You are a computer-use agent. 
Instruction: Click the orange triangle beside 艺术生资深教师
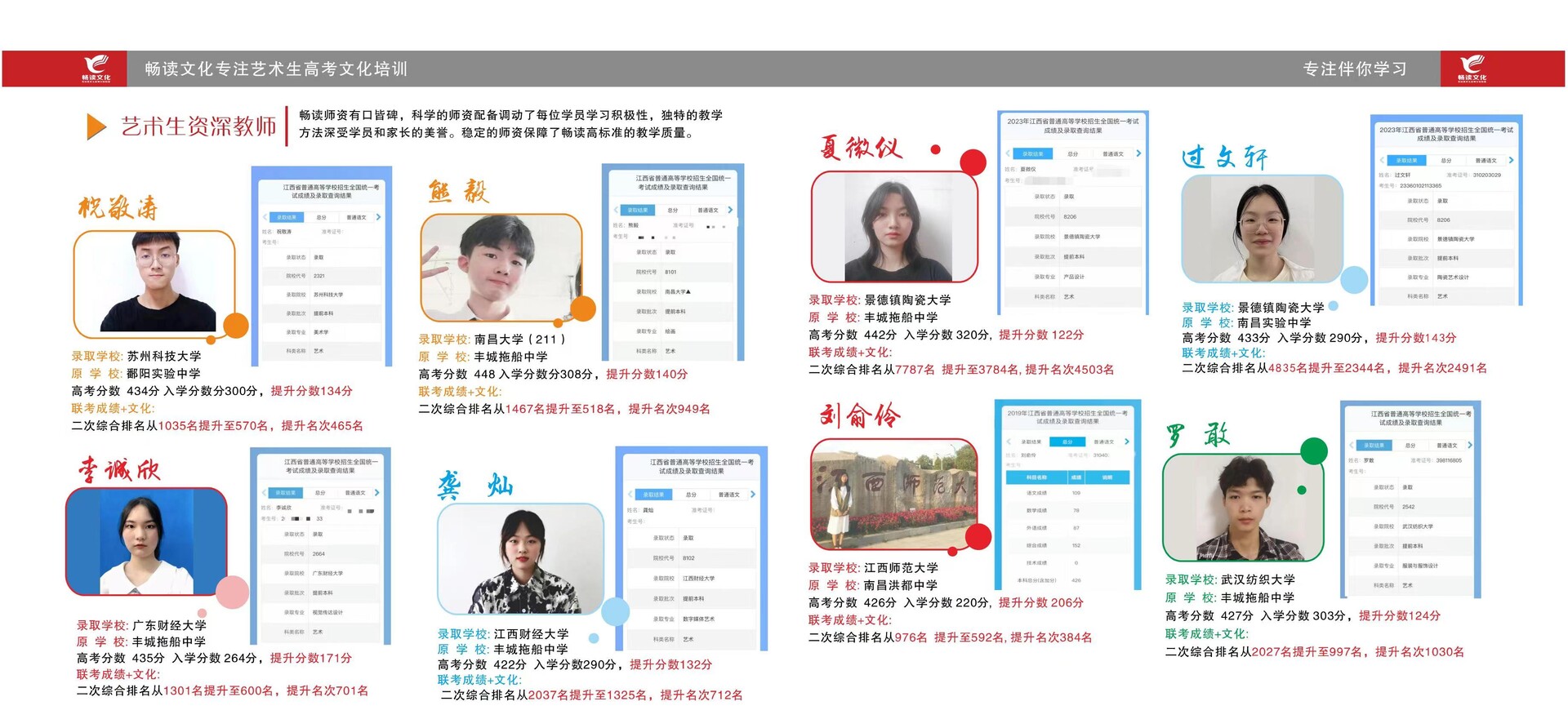pos(96,127)
